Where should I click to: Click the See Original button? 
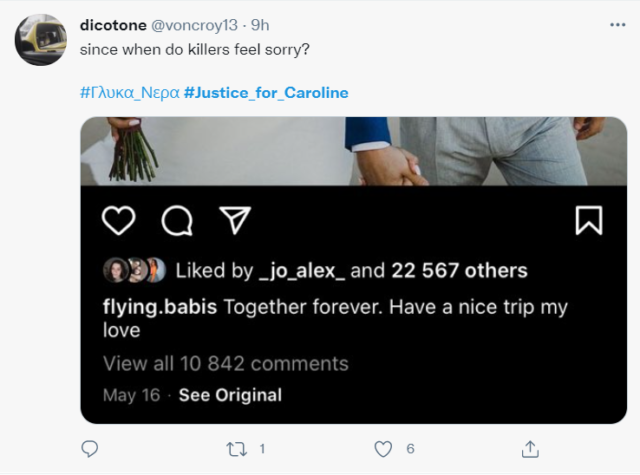tap(230, 395)
